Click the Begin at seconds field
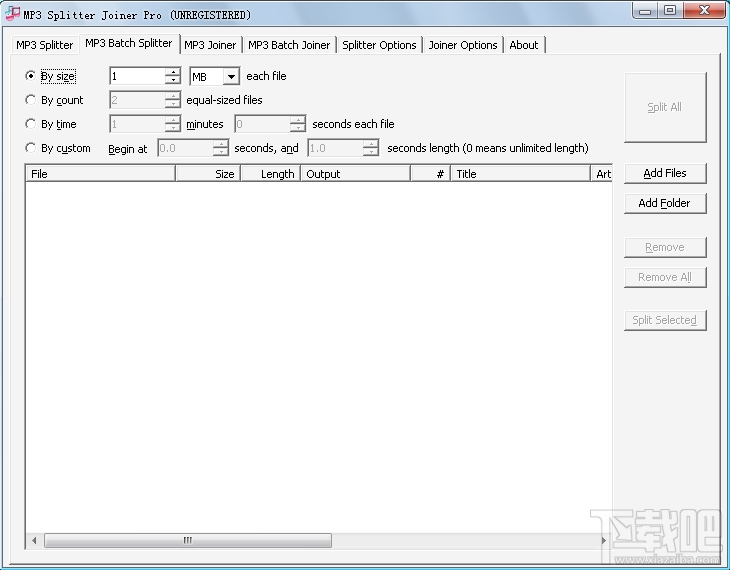 point(185,148)
